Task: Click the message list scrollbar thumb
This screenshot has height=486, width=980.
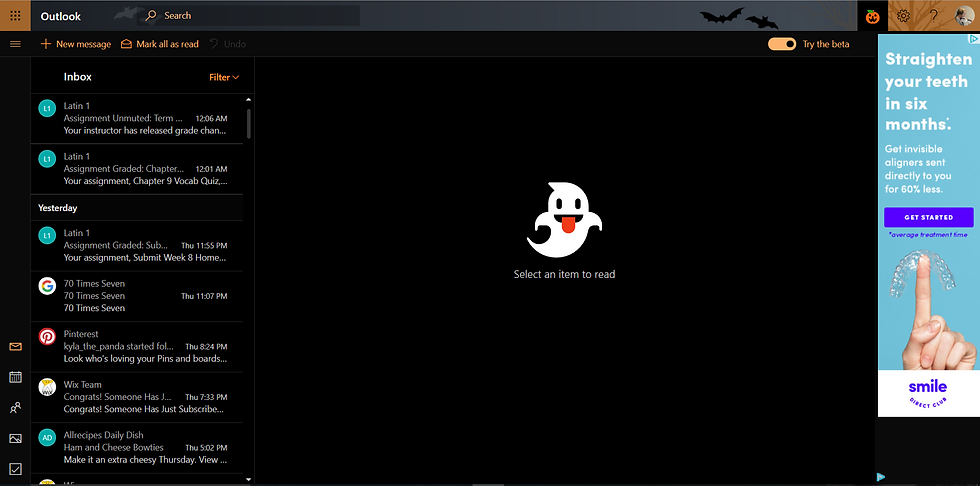Action: point(249,123)
